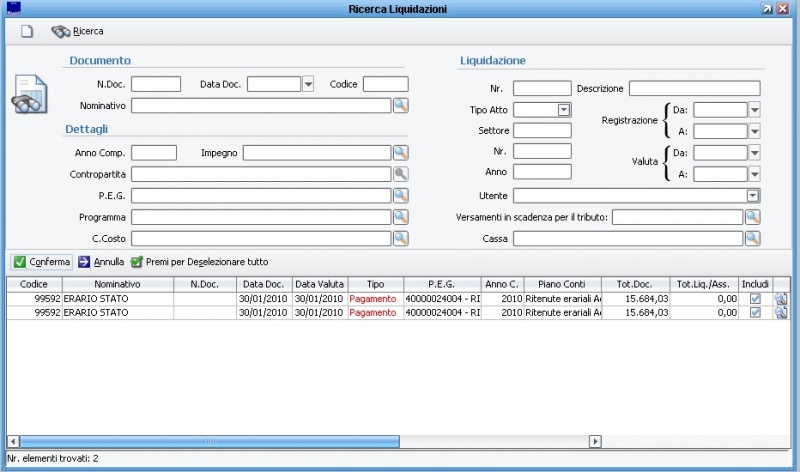This screenshot has width=800, height=472.
Task: Sort by the Nominativo column header
Action: (x=118, y=284)
